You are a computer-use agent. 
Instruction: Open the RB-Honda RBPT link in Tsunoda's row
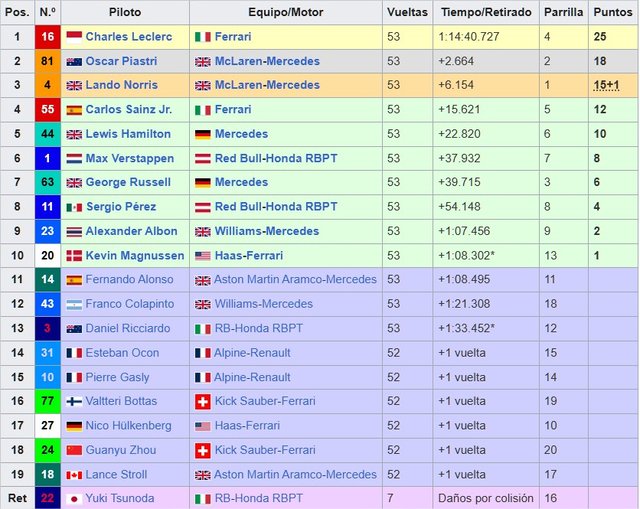click(259, 498)
